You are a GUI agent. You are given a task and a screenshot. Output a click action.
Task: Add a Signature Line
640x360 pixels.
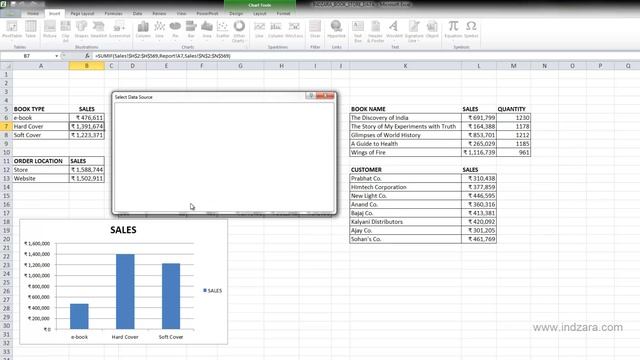pos(414,31)
